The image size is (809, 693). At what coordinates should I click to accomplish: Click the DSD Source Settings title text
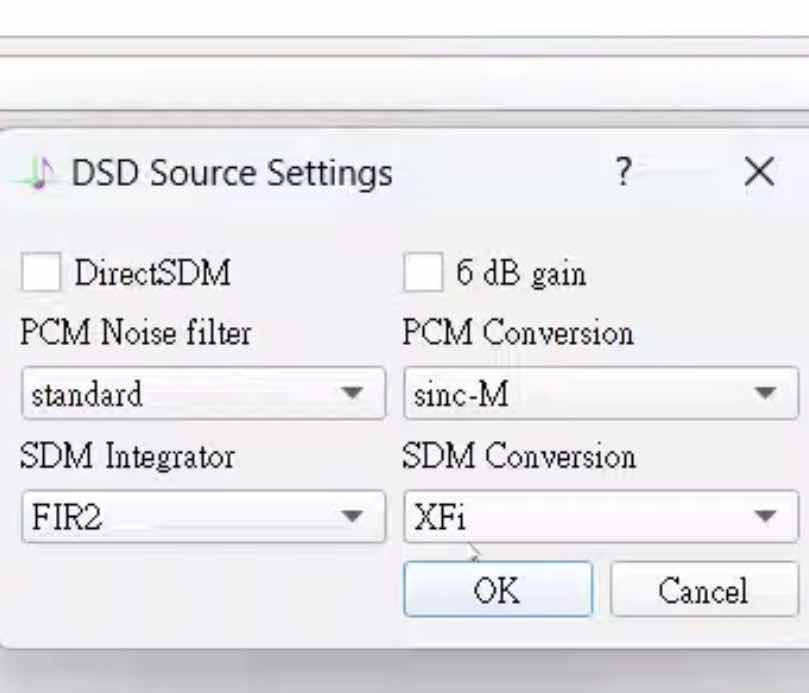[232, 173]
